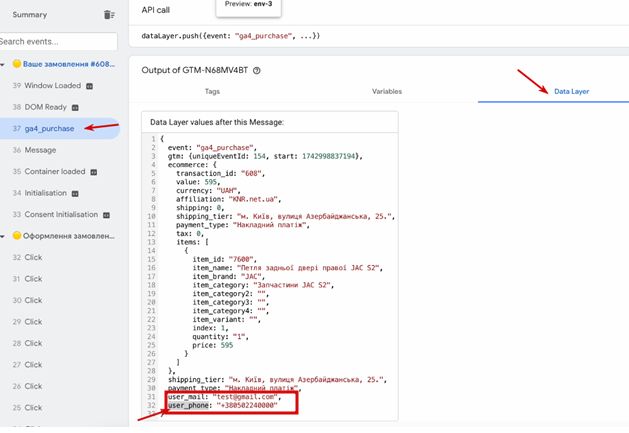The image size is (629, 433).
Task: Select event 28 Click
Action: (27, 344)
